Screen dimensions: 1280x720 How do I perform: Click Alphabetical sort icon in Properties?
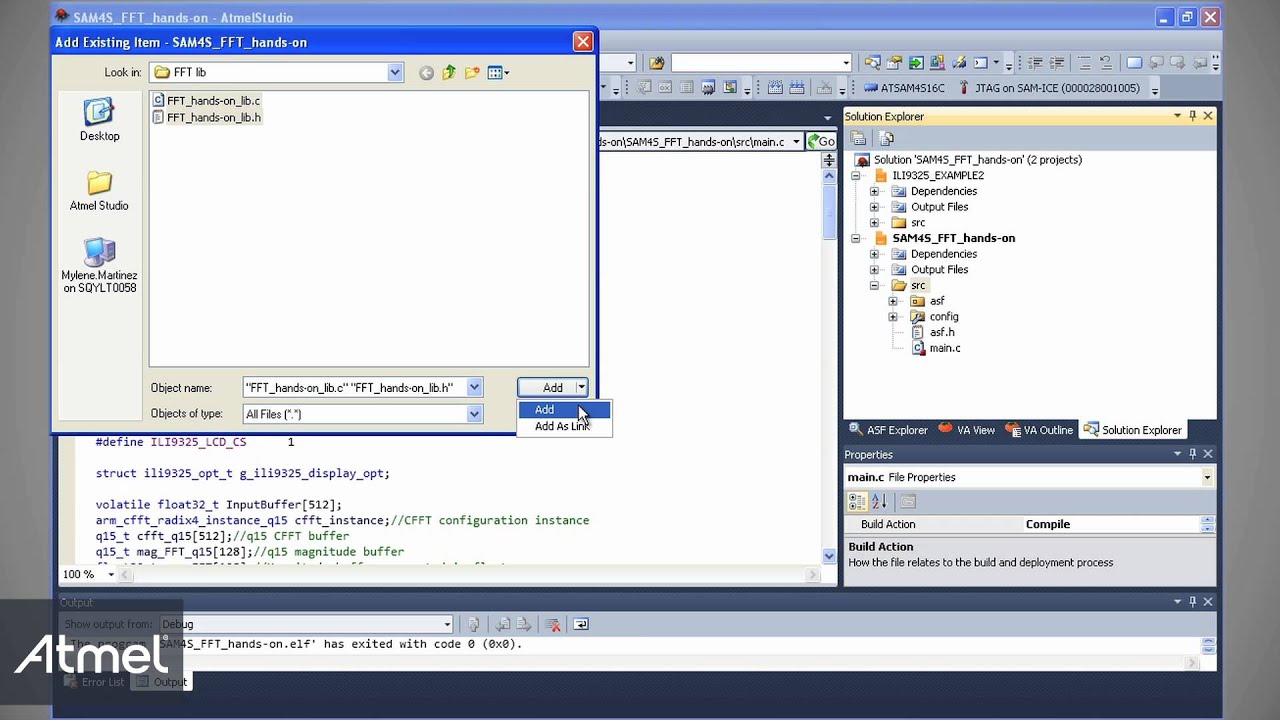click(879, 502)
